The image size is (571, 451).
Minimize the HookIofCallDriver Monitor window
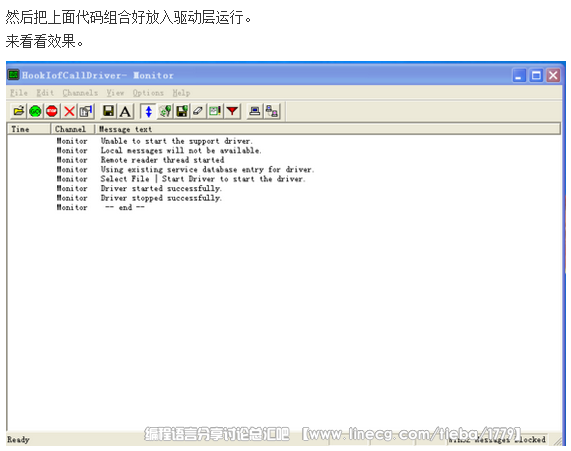pyautogui.click(x=519, y=75)
